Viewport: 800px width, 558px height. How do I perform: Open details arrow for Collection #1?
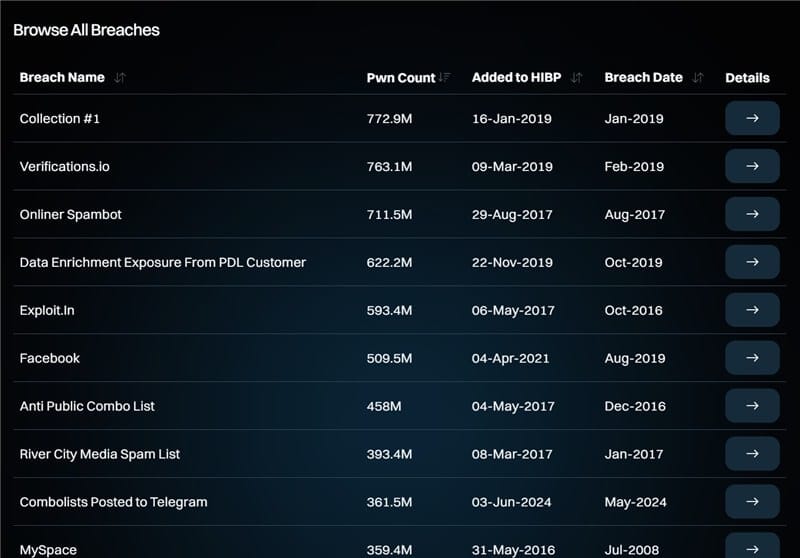point(752,118)
